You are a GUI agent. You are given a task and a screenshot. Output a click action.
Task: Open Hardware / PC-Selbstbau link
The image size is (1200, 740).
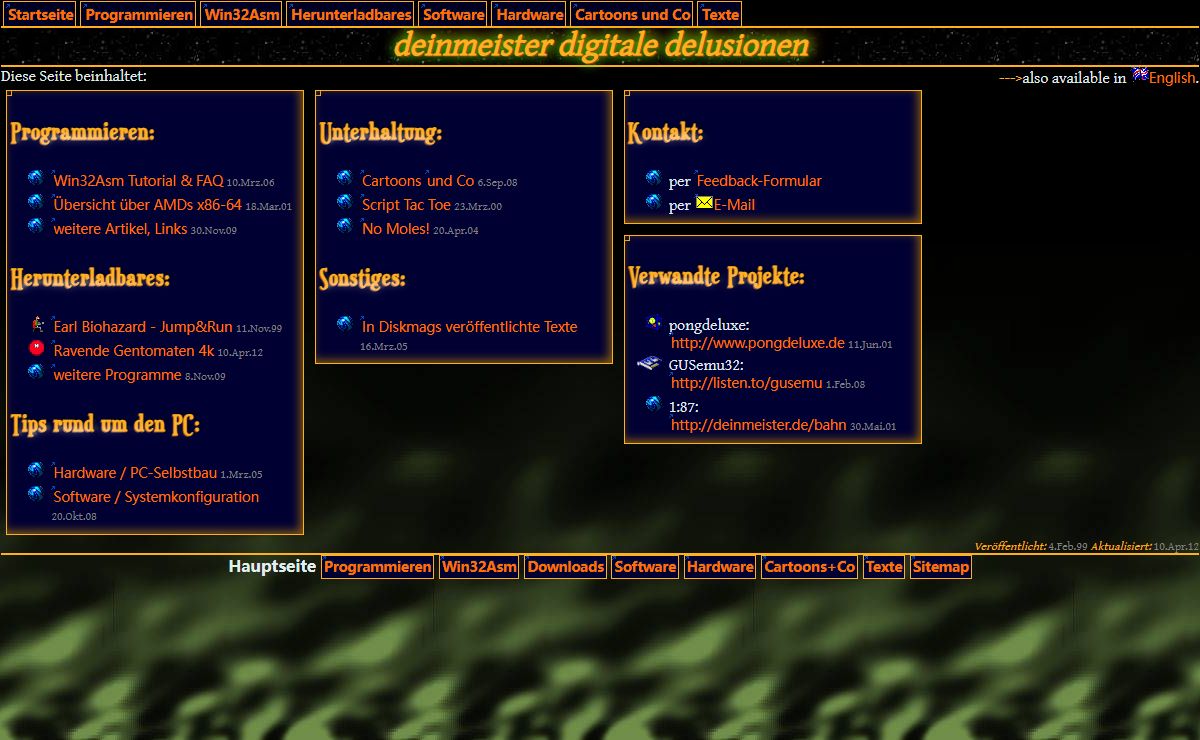[135, 473]
